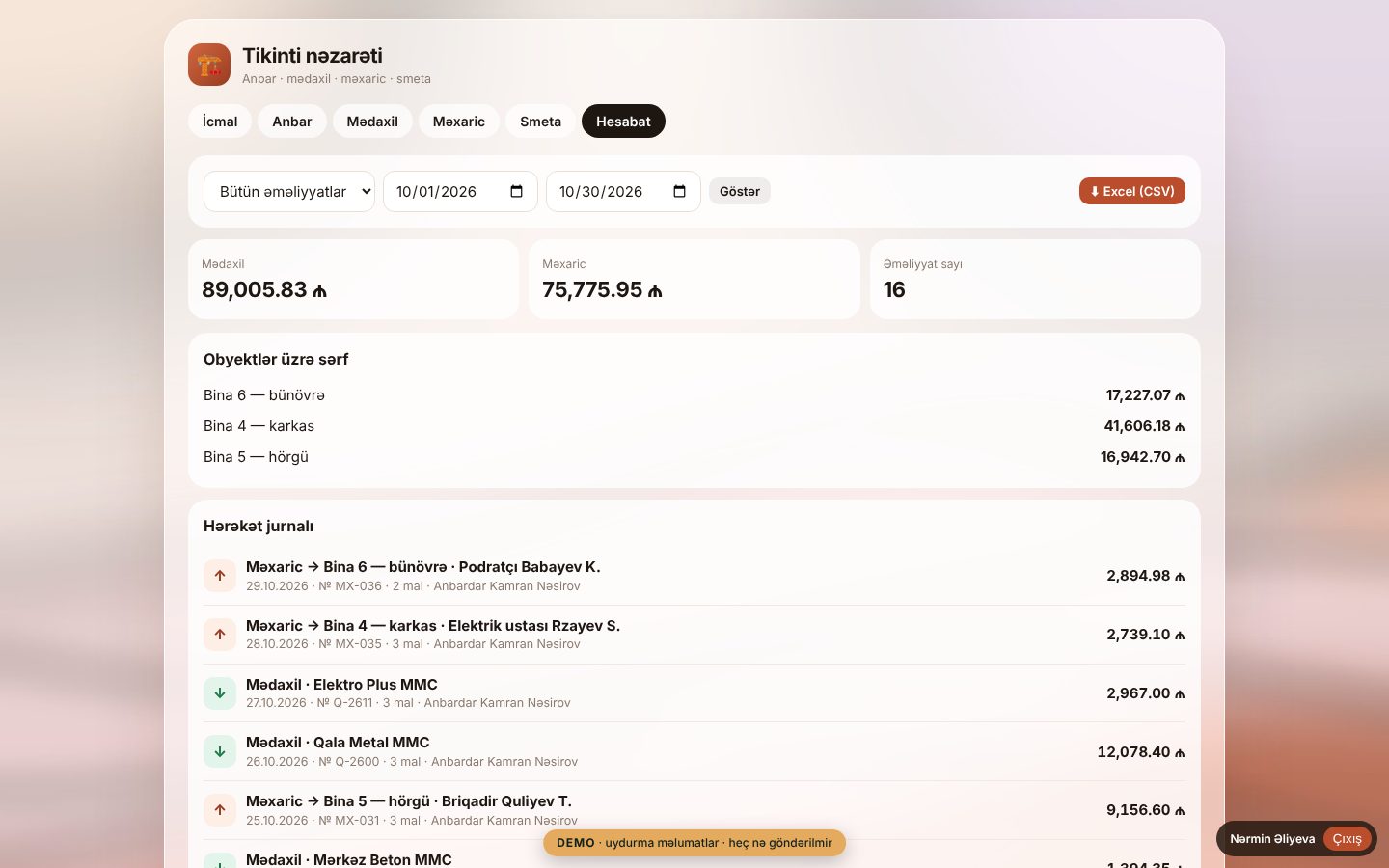
Task: Switch to the İcmal tab
Action: (x=220, y=122)
